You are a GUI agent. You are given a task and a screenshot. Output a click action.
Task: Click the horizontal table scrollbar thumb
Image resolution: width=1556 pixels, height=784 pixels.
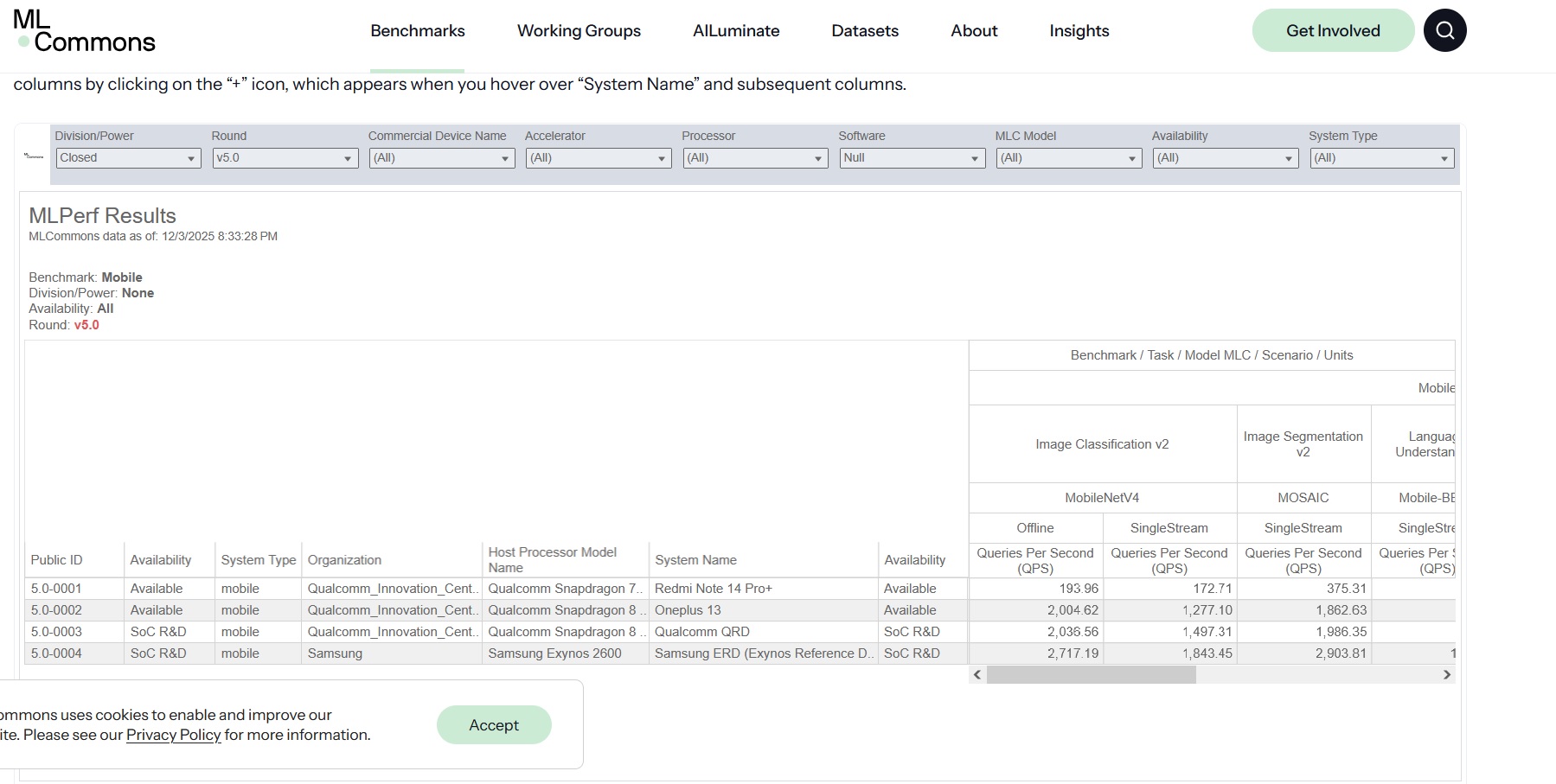(x=1091, y=675)
